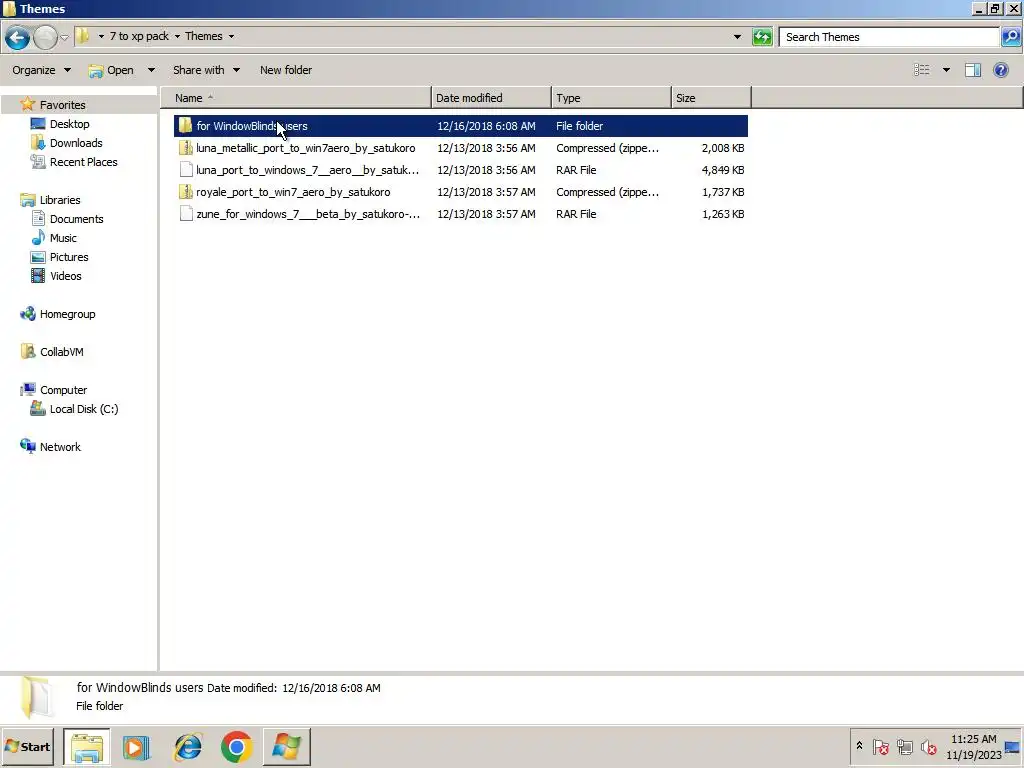
Task: Select Computer in navigation pane
Action: (63, 390)
